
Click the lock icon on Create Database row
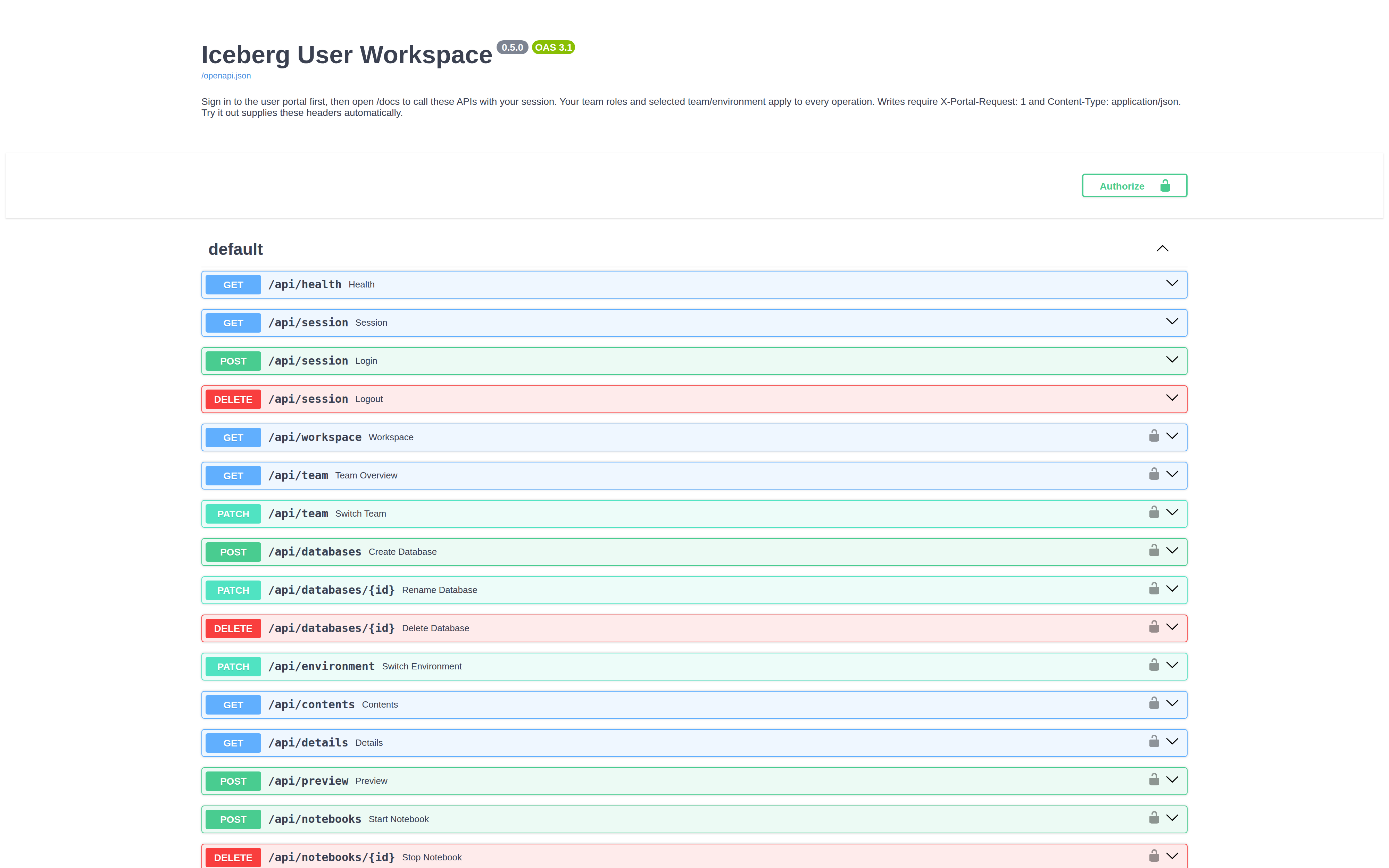coord(1154,551)
